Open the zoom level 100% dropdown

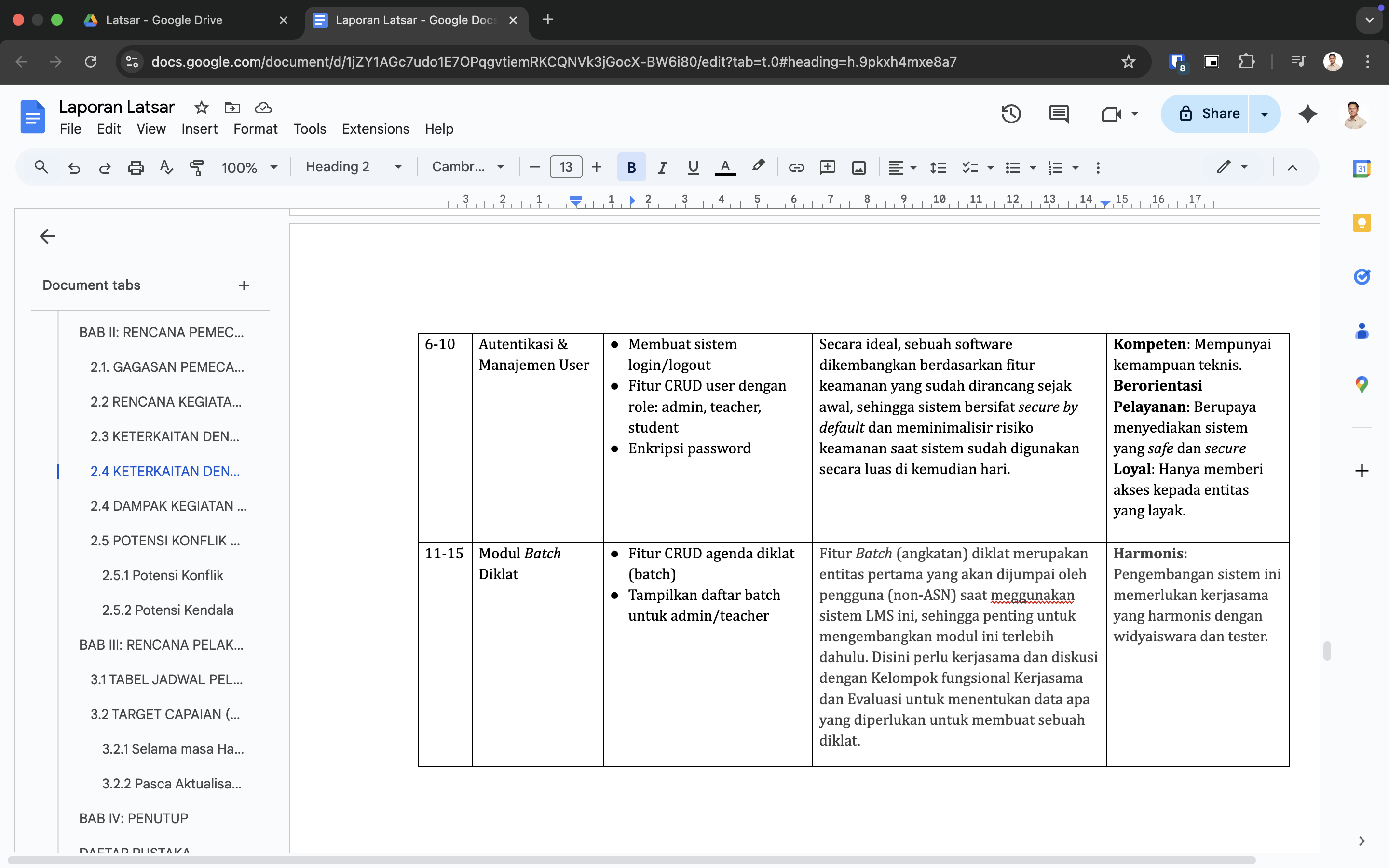pyautogui.click(x=250, y=168)
